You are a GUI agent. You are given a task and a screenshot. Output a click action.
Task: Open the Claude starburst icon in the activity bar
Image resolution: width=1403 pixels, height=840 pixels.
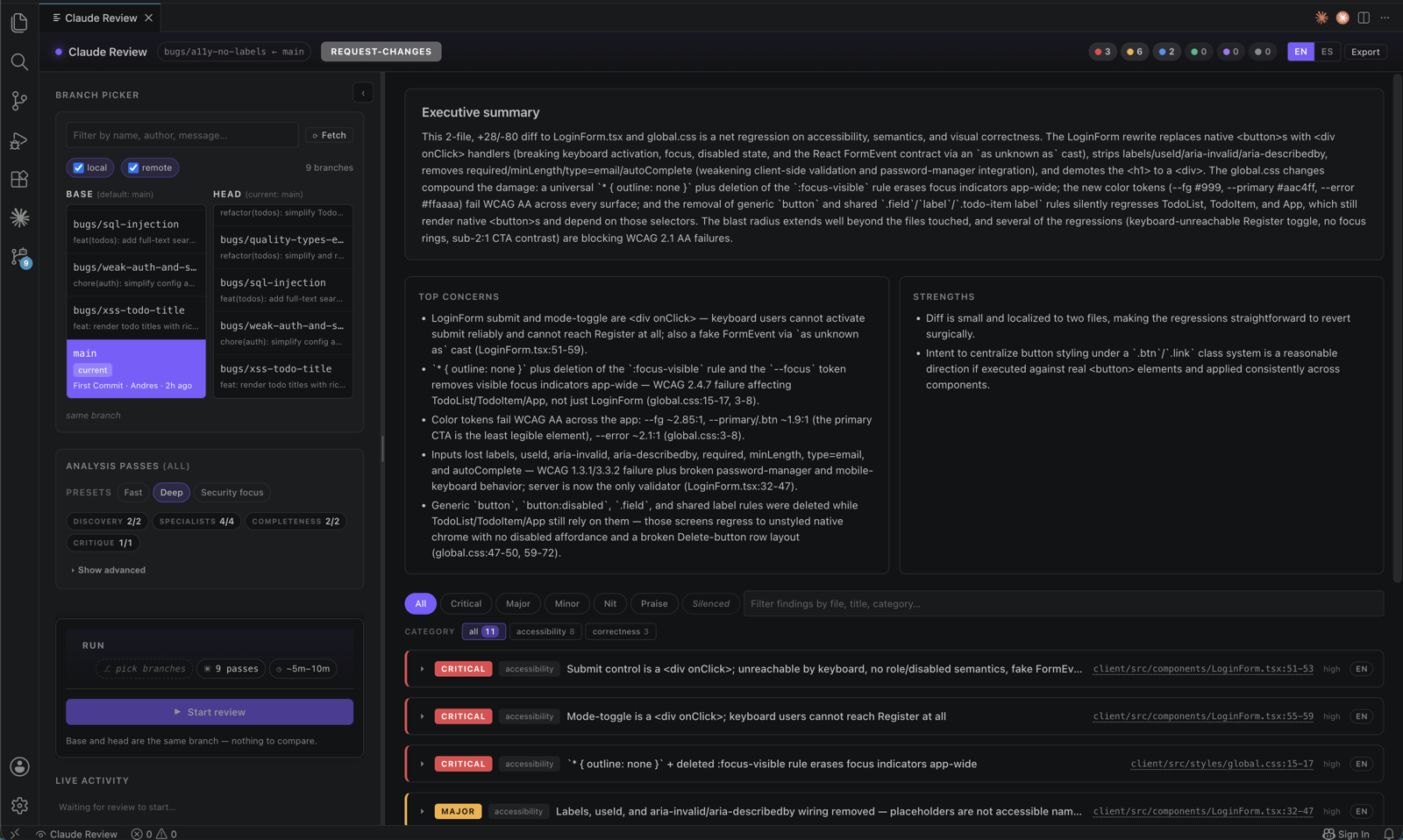(19, 217)
